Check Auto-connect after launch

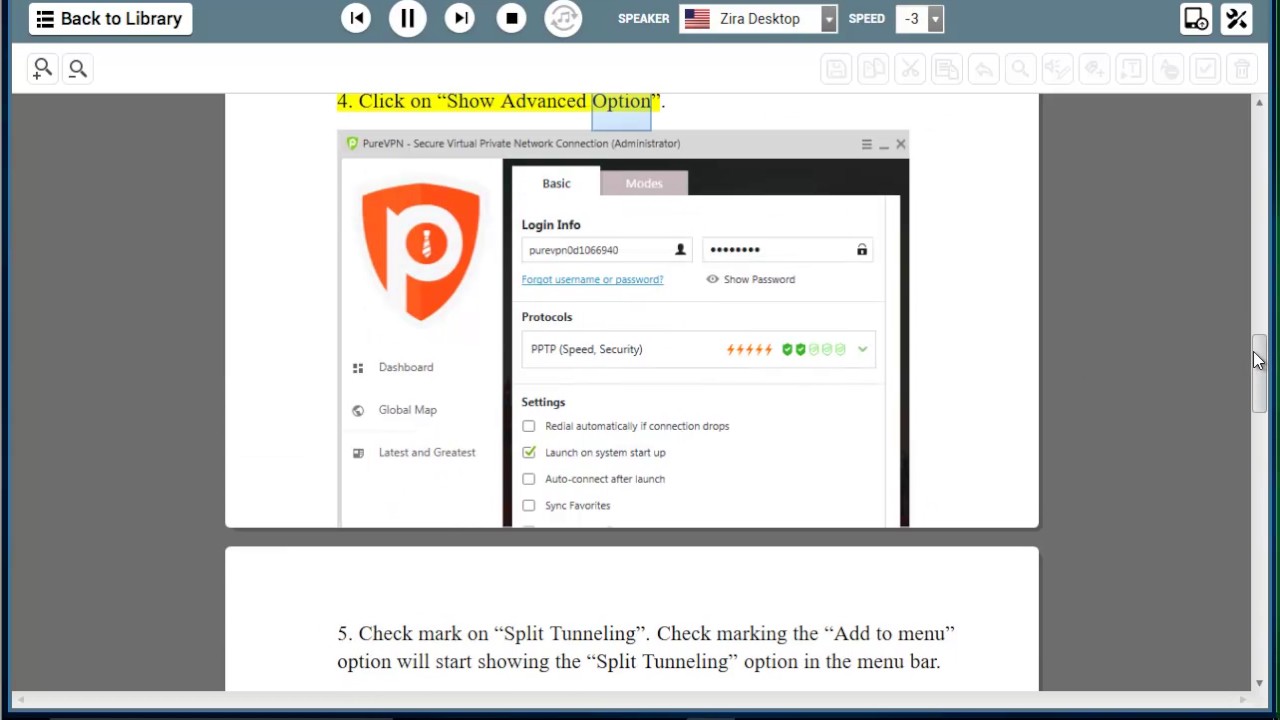click(529, 479)
